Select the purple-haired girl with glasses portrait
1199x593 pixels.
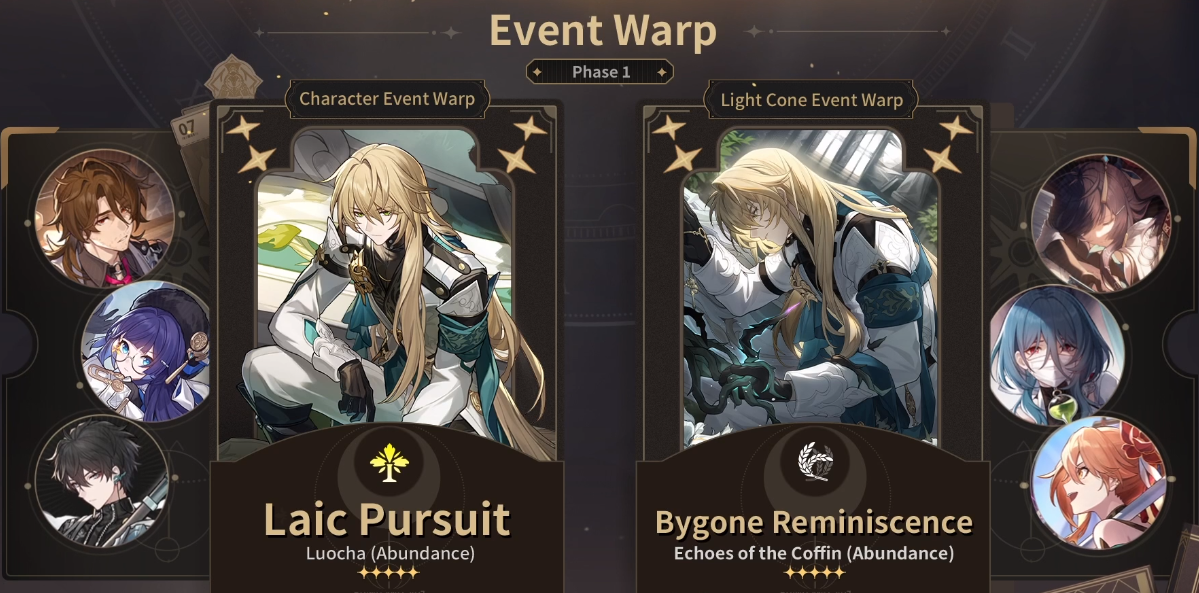(x=147, y=352)
